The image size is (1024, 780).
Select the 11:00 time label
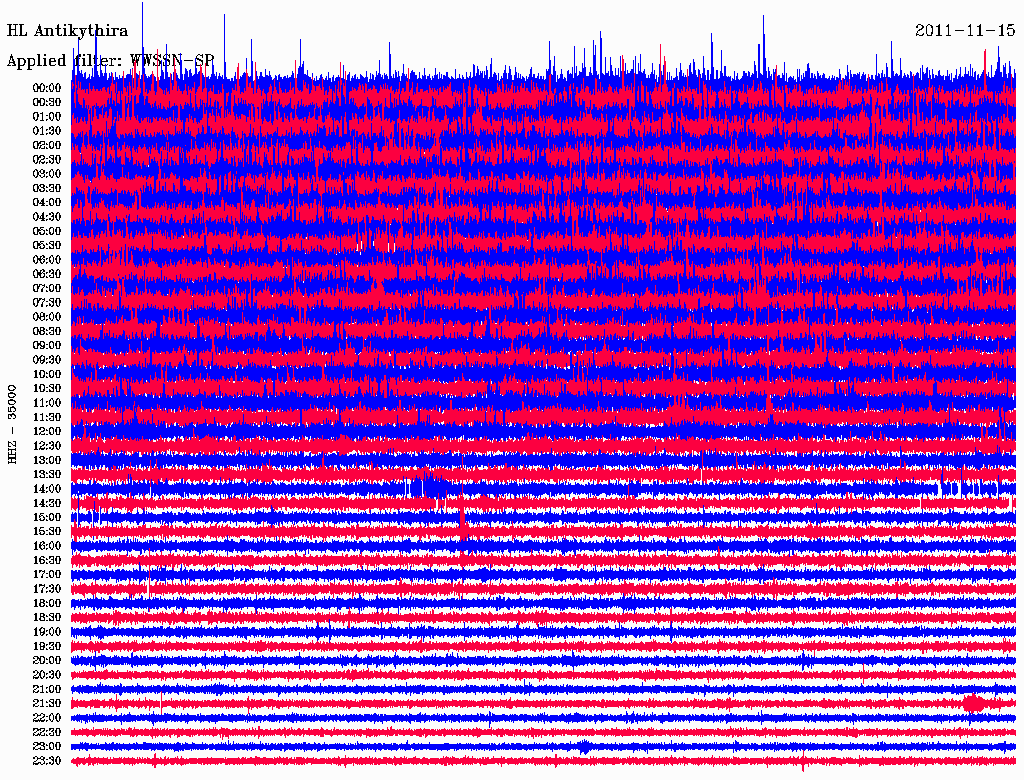[x=47, y=403]
